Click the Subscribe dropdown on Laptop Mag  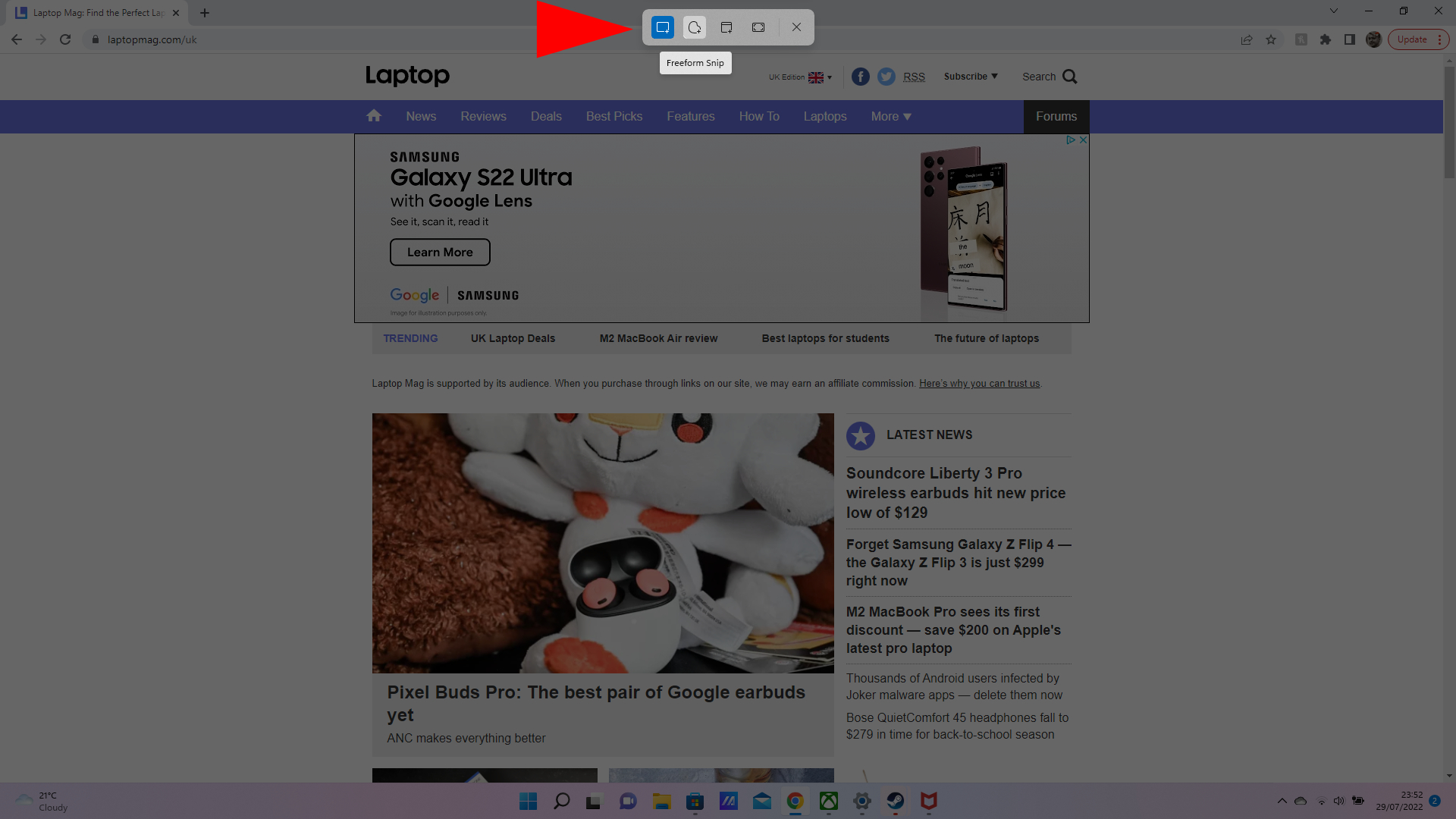click(x=971, y=76)
